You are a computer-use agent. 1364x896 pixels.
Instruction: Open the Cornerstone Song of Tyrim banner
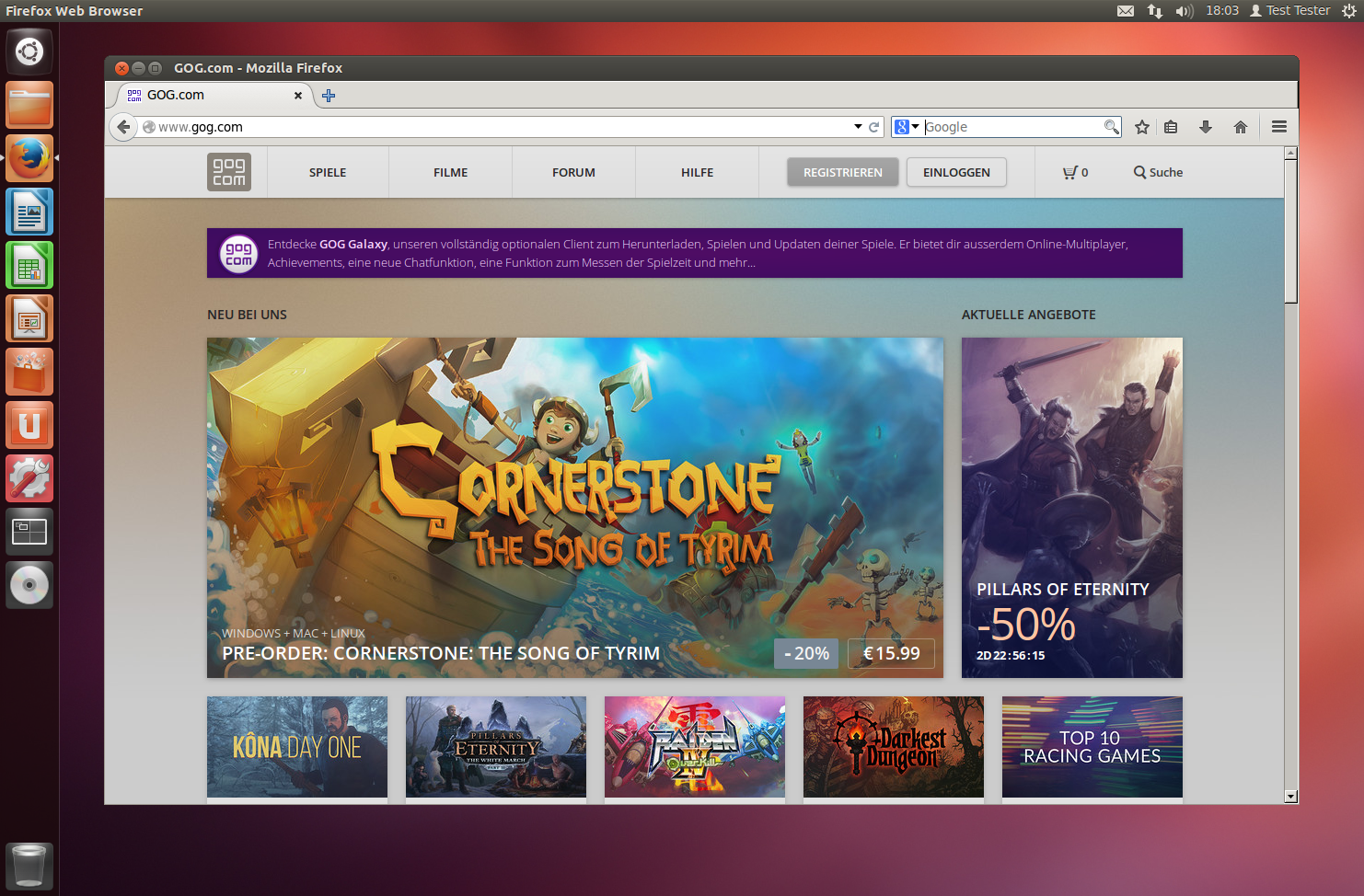[575, 508]
